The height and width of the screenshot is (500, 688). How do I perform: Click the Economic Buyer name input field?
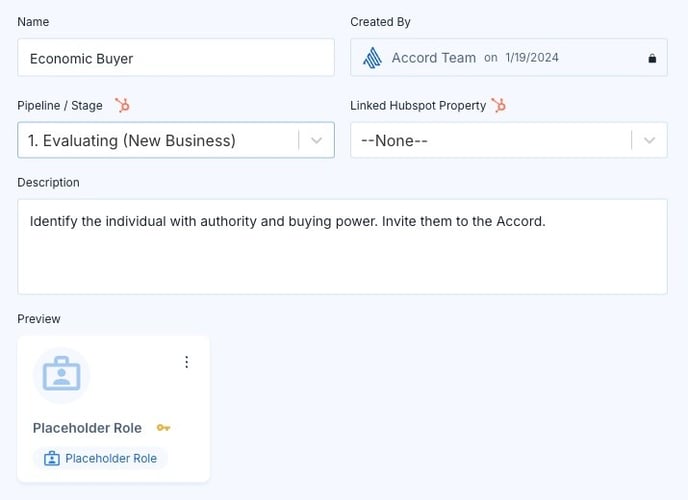pyautogui.click(x=176, y=57)
